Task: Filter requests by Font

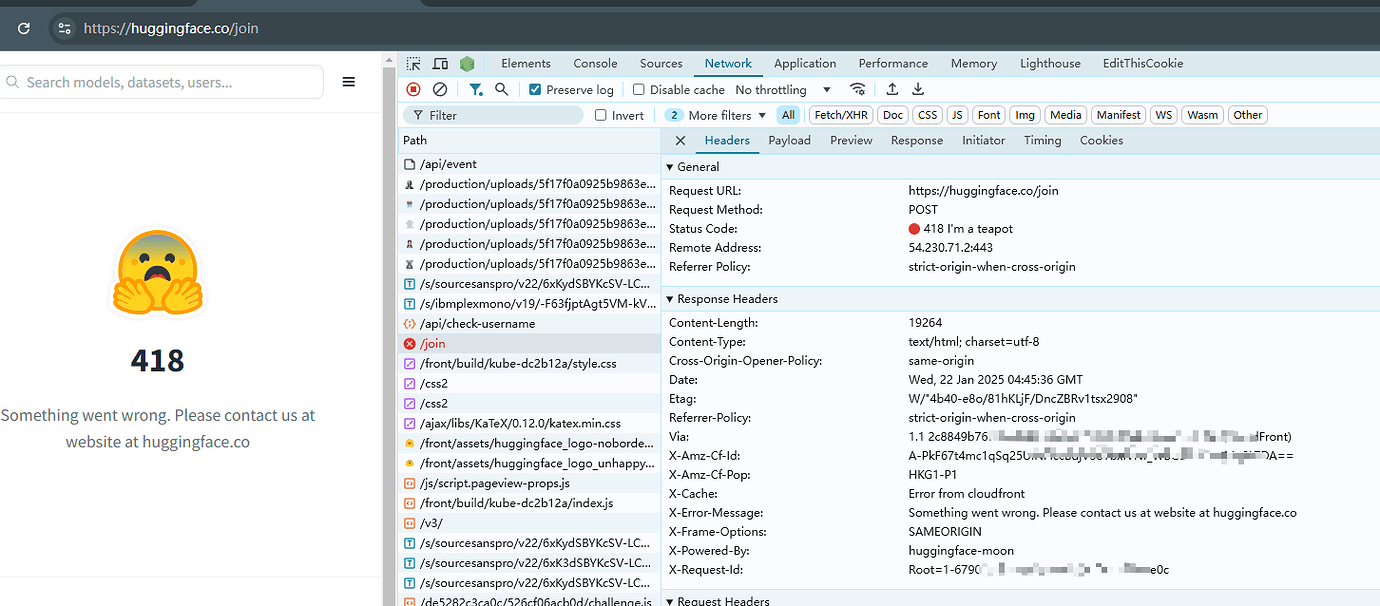Action: [989, 115]
